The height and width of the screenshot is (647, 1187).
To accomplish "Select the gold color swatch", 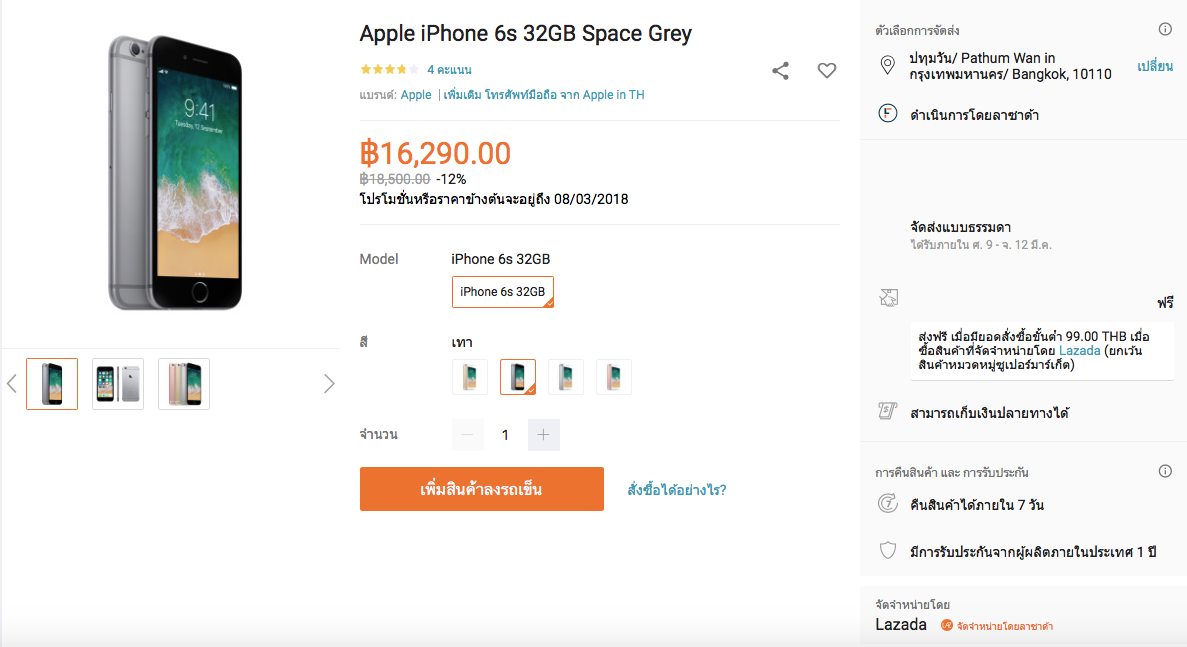I will click(470, 377).
